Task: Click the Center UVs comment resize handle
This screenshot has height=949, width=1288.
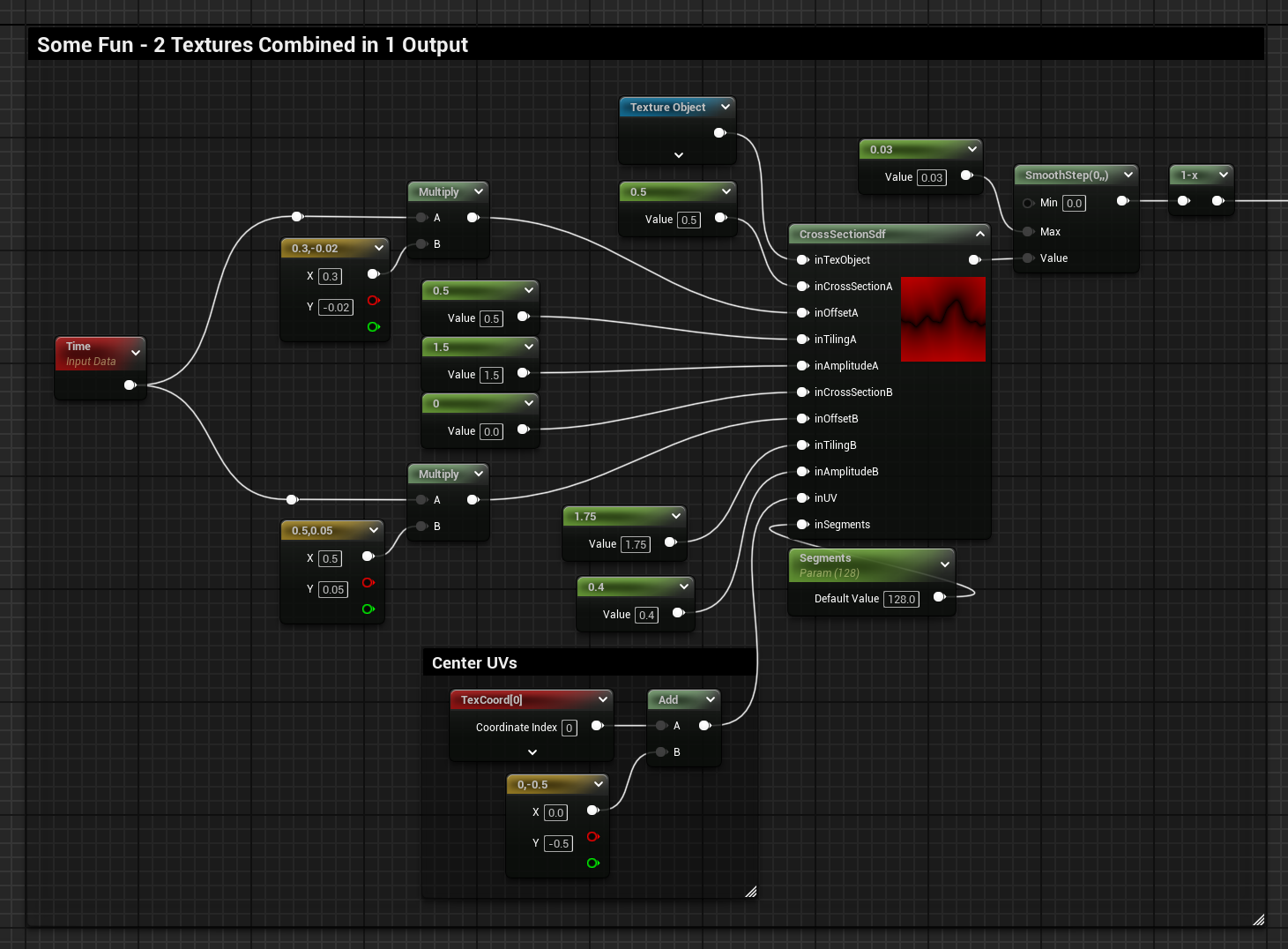Action: 750,892
